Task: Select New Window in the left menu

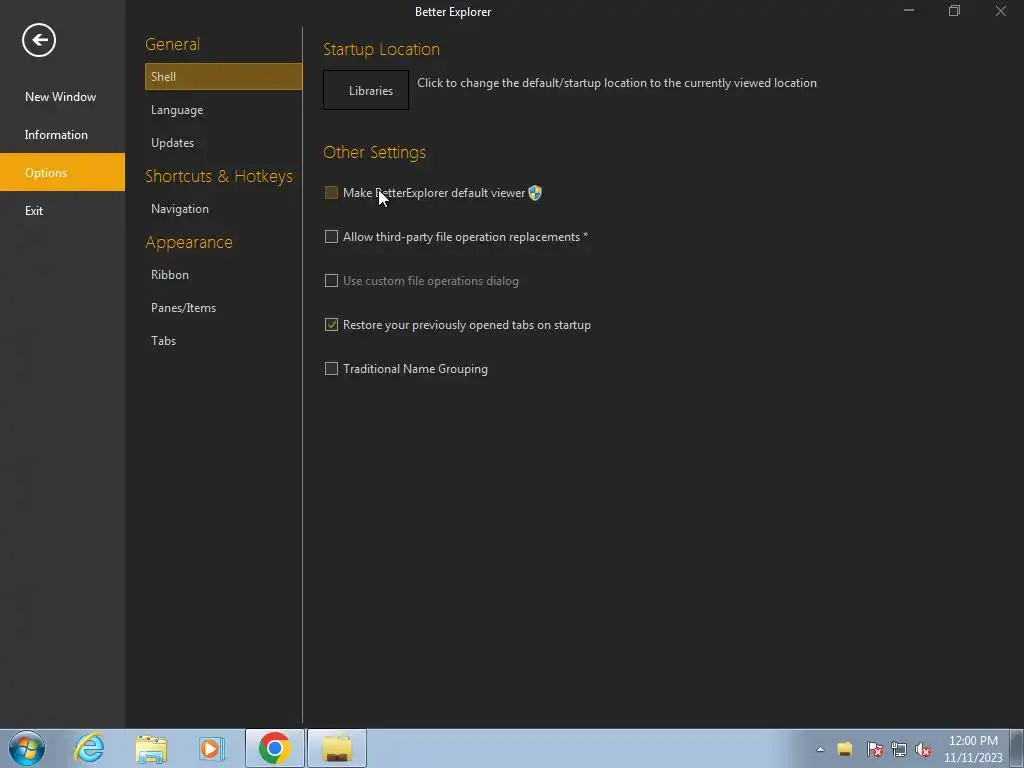Action: pyautogui.click(x=62, y=97)
